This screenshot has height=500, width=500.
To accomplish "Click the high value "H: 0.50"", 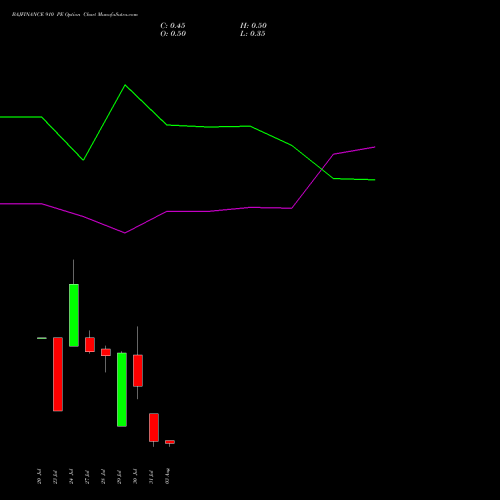I will pos(253,26).
